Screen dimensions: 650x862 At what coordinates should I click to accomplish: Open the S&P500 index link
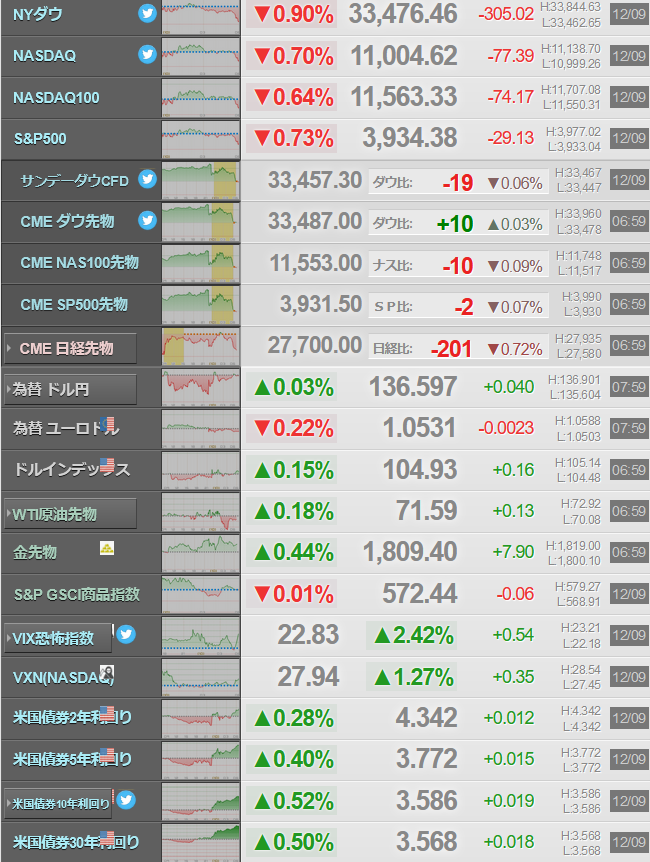[x=40, y=139]
